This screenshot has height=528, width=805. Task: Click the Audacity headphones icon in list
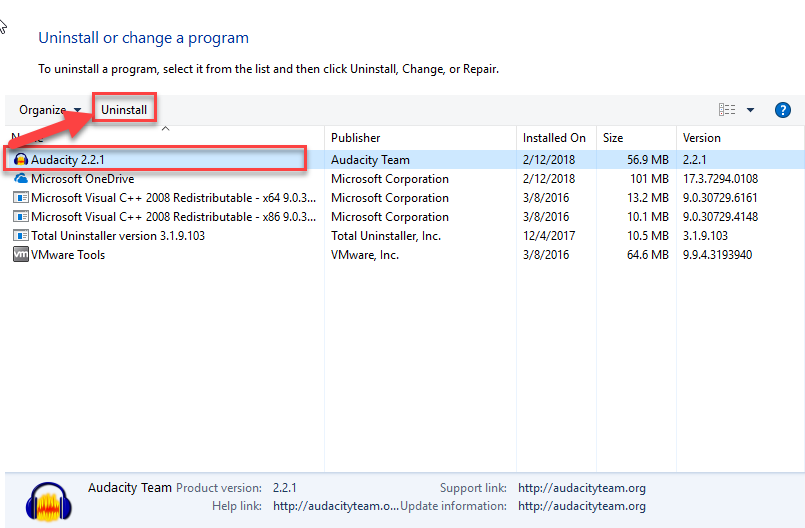click(21, 160)
